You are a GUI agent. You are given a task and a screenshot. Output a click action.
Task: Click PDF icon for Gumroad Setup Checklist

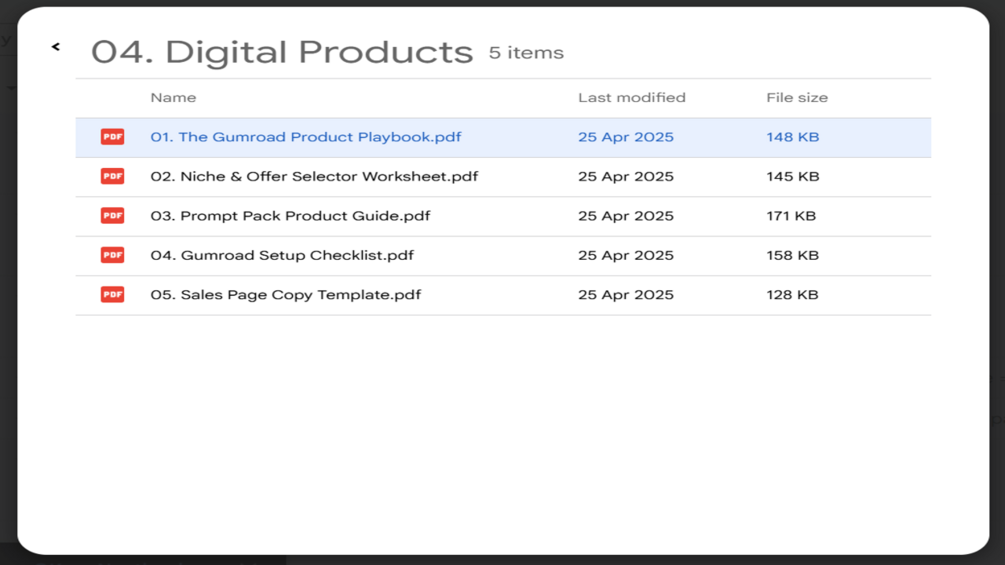point(112,255)
